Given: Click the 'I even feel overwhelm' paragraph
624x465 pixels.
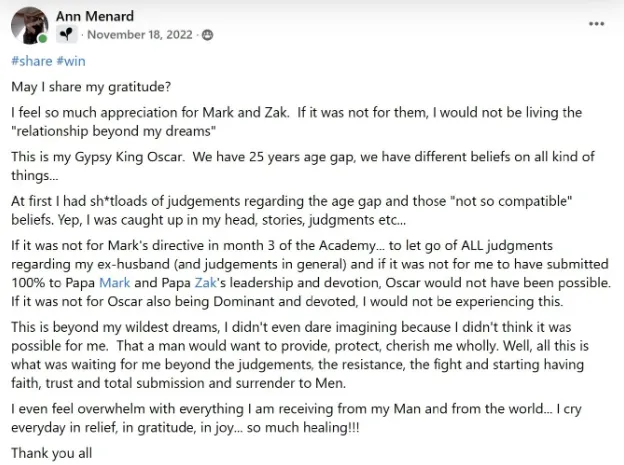Looking at the screenshot, I should click(x=296, y=418).
